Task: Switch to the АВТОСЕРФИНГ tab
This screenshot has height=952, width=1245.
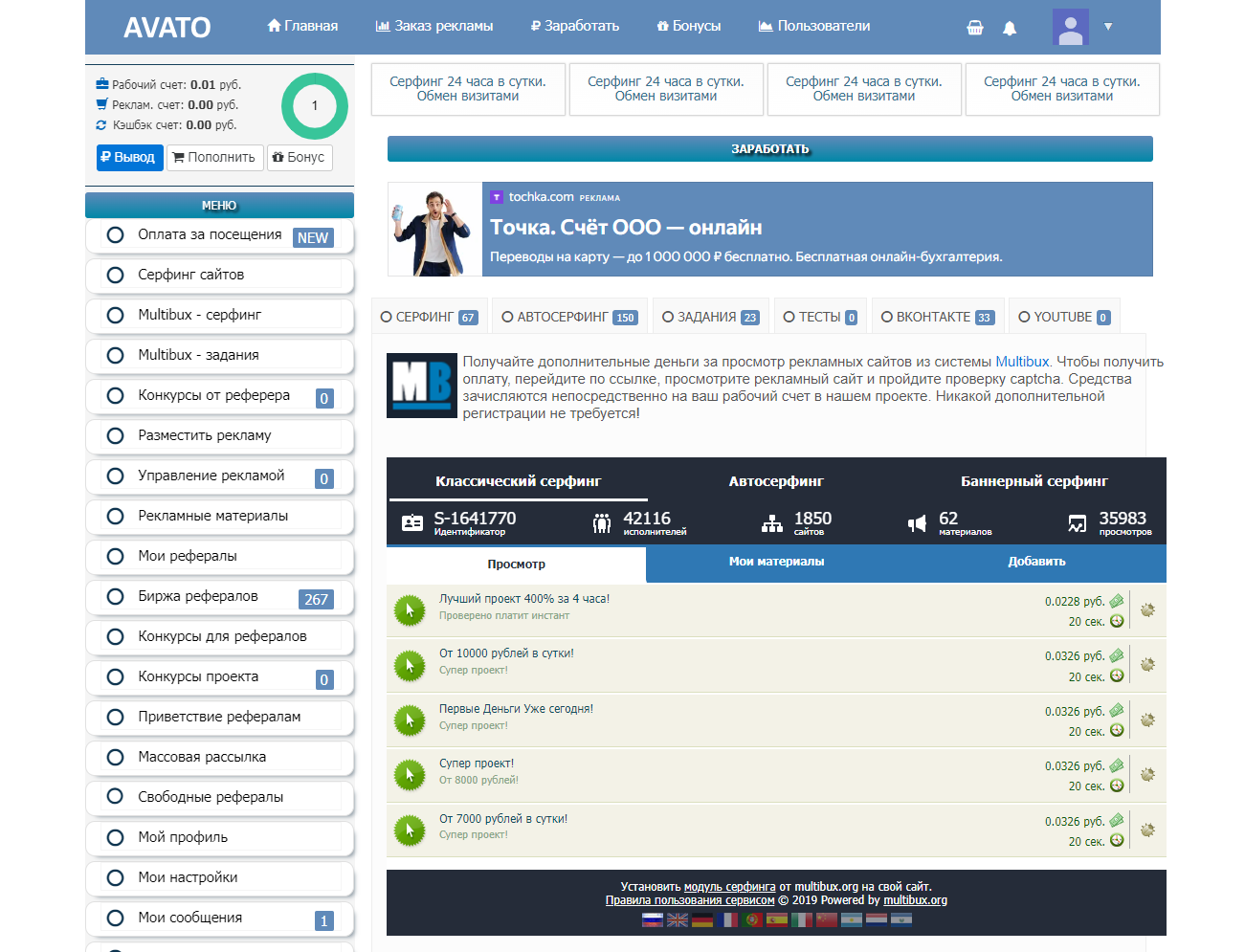Action: click(x=569, y=317)
